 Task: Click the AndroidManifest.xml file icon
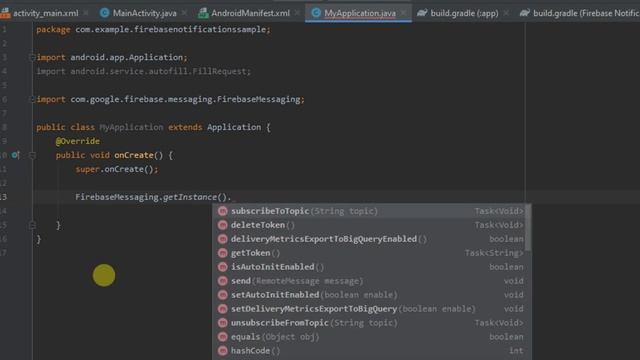(x=203, y=13)
